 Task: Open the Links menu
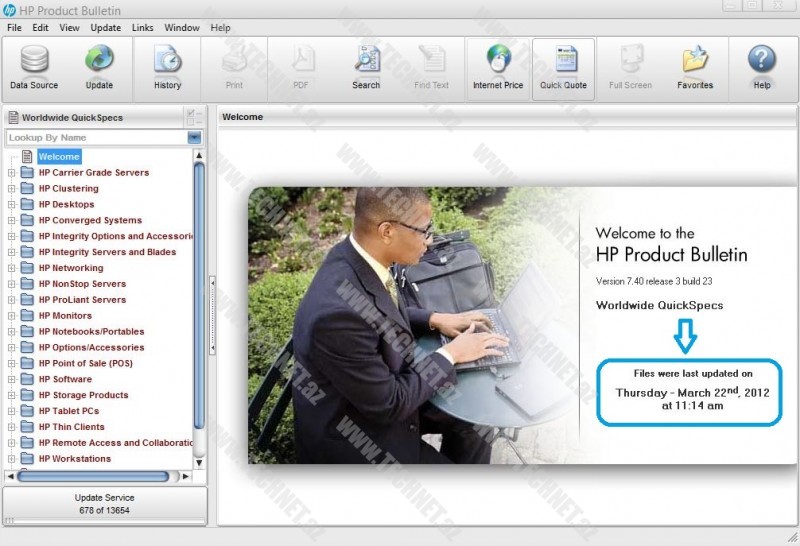click(x=142, y=28)
